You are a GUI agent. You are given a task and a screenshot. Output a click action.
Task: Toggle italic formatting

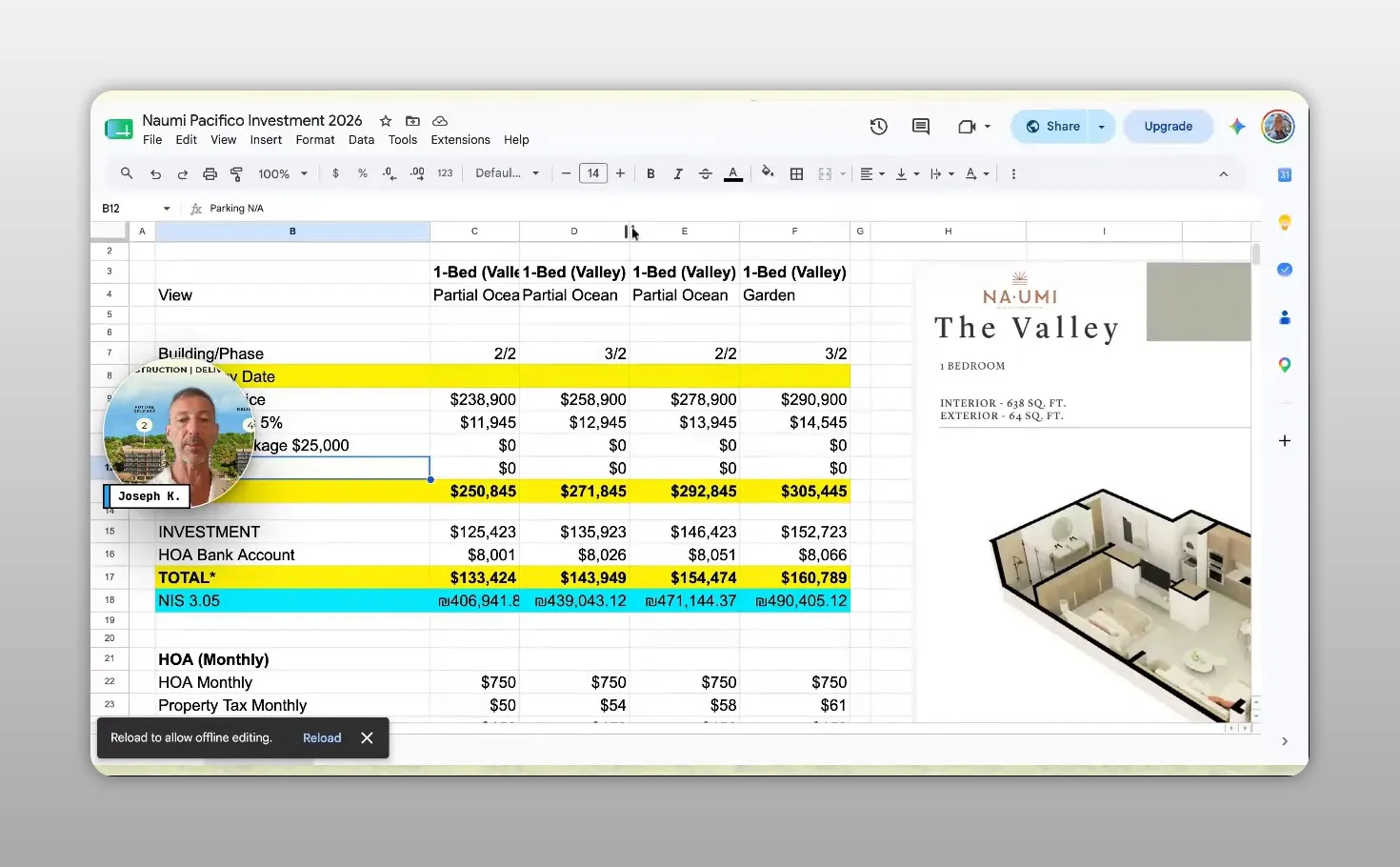[x=678, y=173]
